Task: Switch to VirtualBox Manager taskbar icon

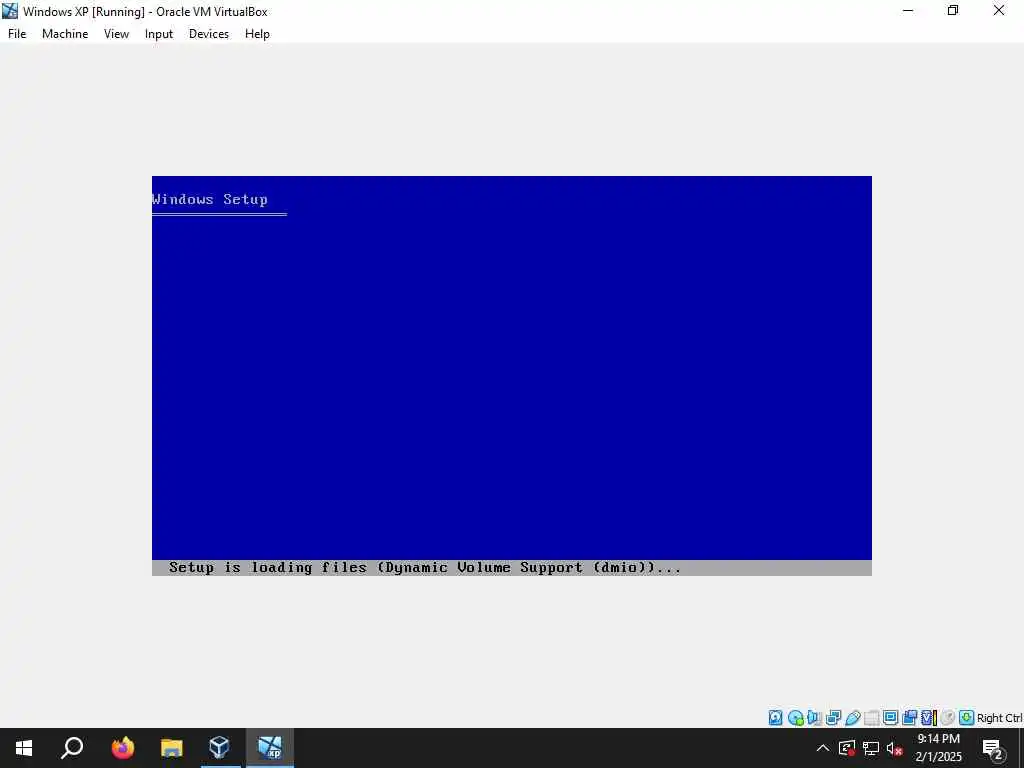Action: 220,748
